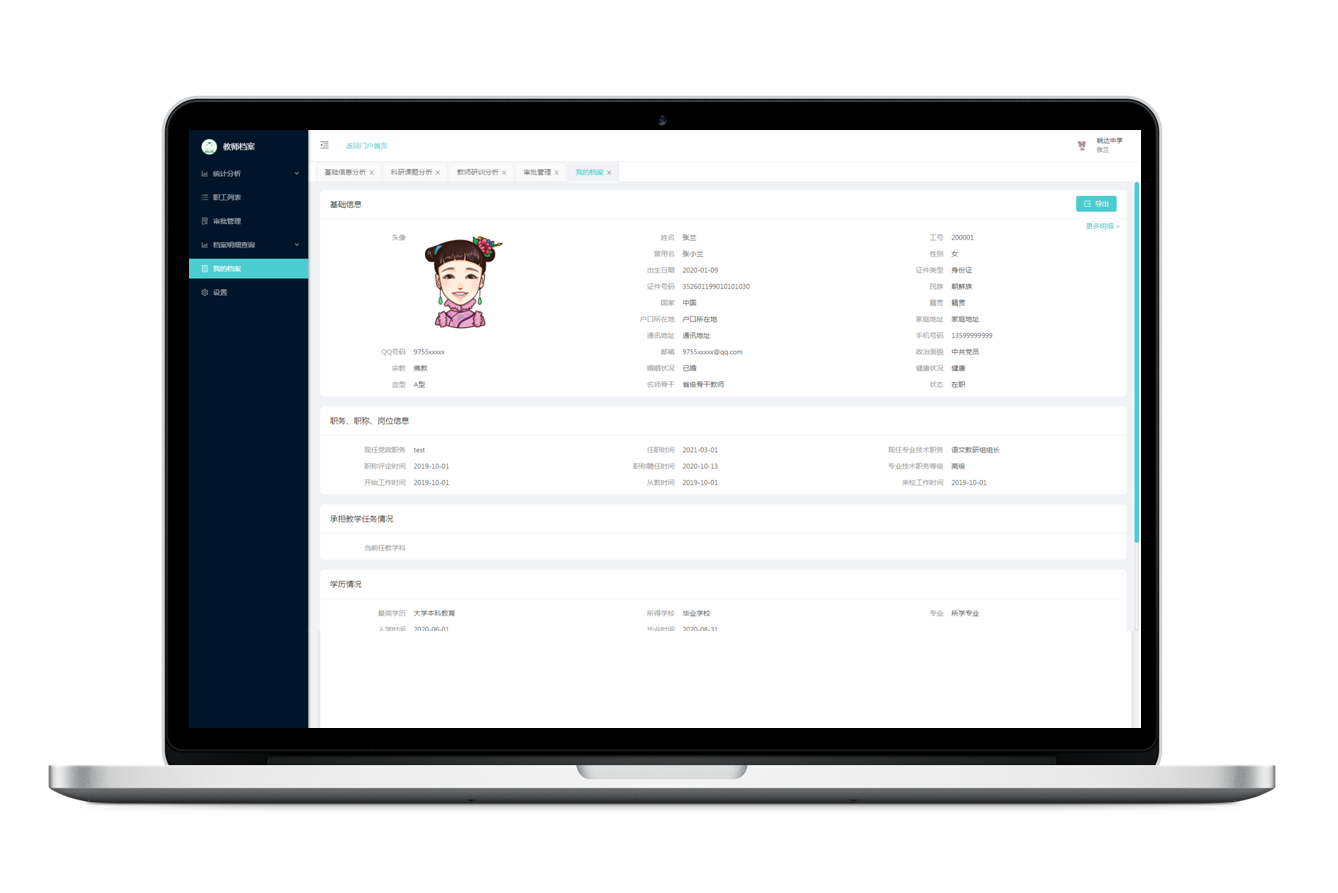
Task: Click the 导出 export button
Action: pyautogui.click(x=1096, y=204)
